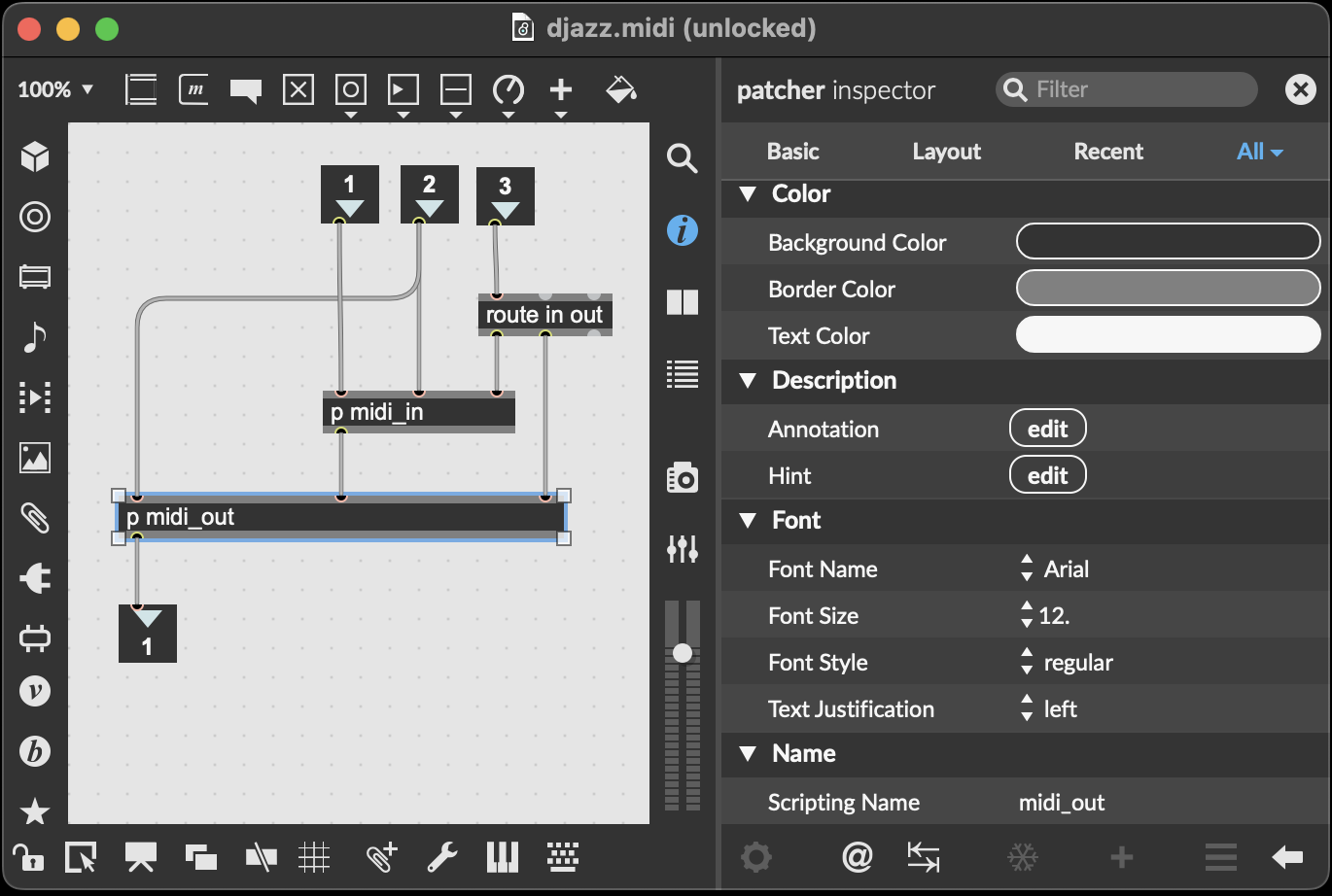Open the Max for Live target icon
1332x896 pixels.
tap(35, 217)
